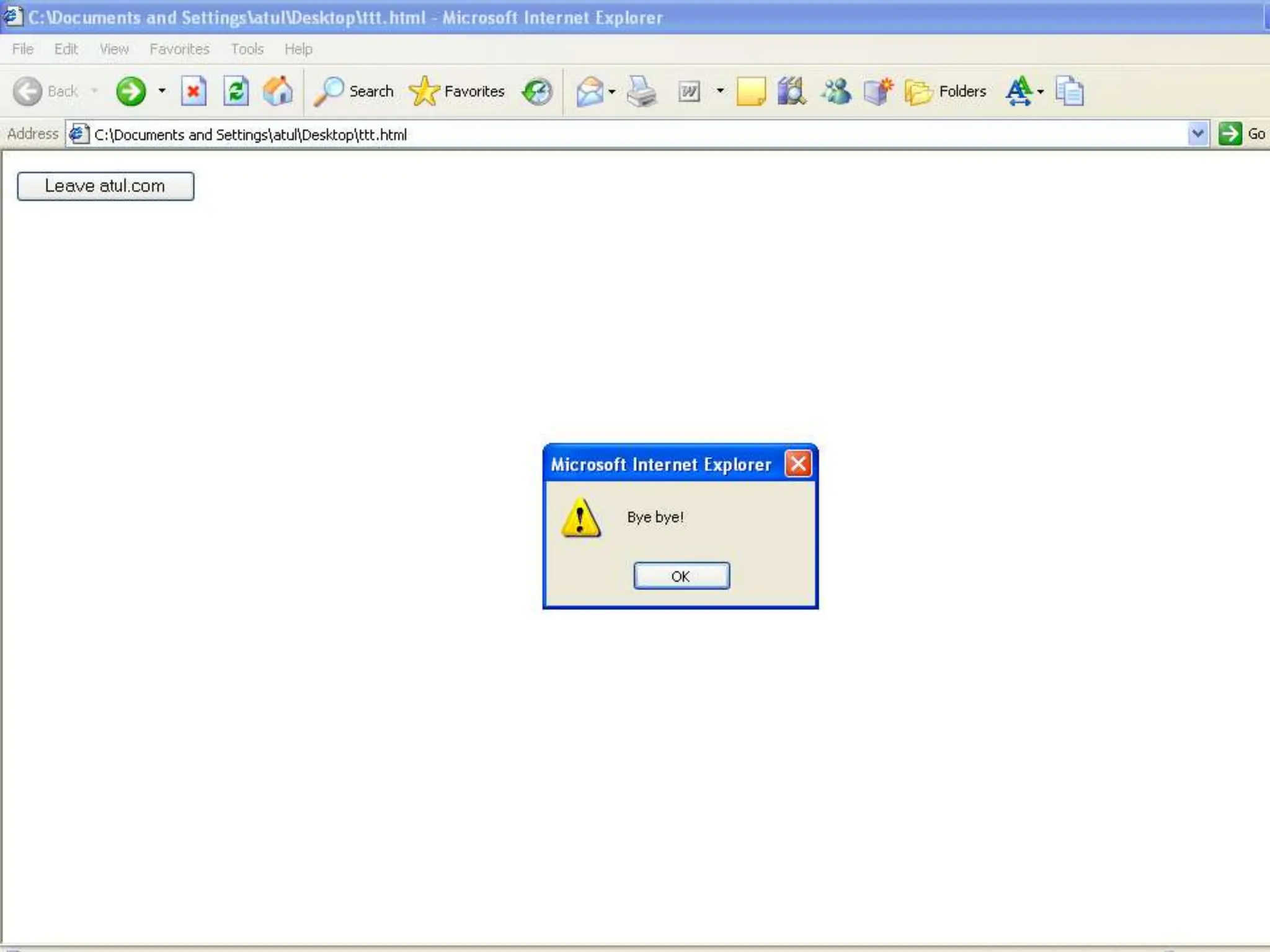This screenshot has height=952, width=1270.
Task: Expand the Forward button history arrow
Action: [162, 91]
